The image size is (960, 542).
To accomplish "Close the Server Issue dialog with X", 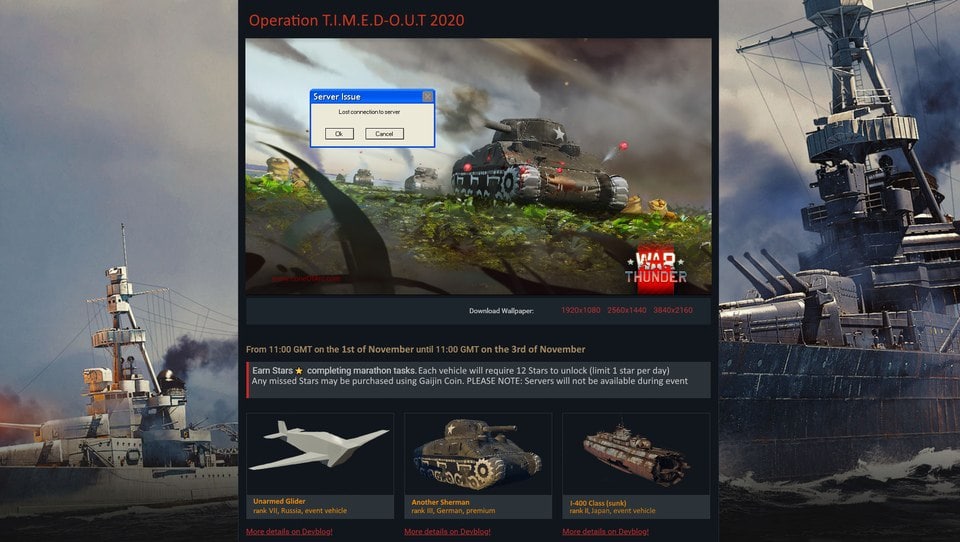I will (427, 96).
